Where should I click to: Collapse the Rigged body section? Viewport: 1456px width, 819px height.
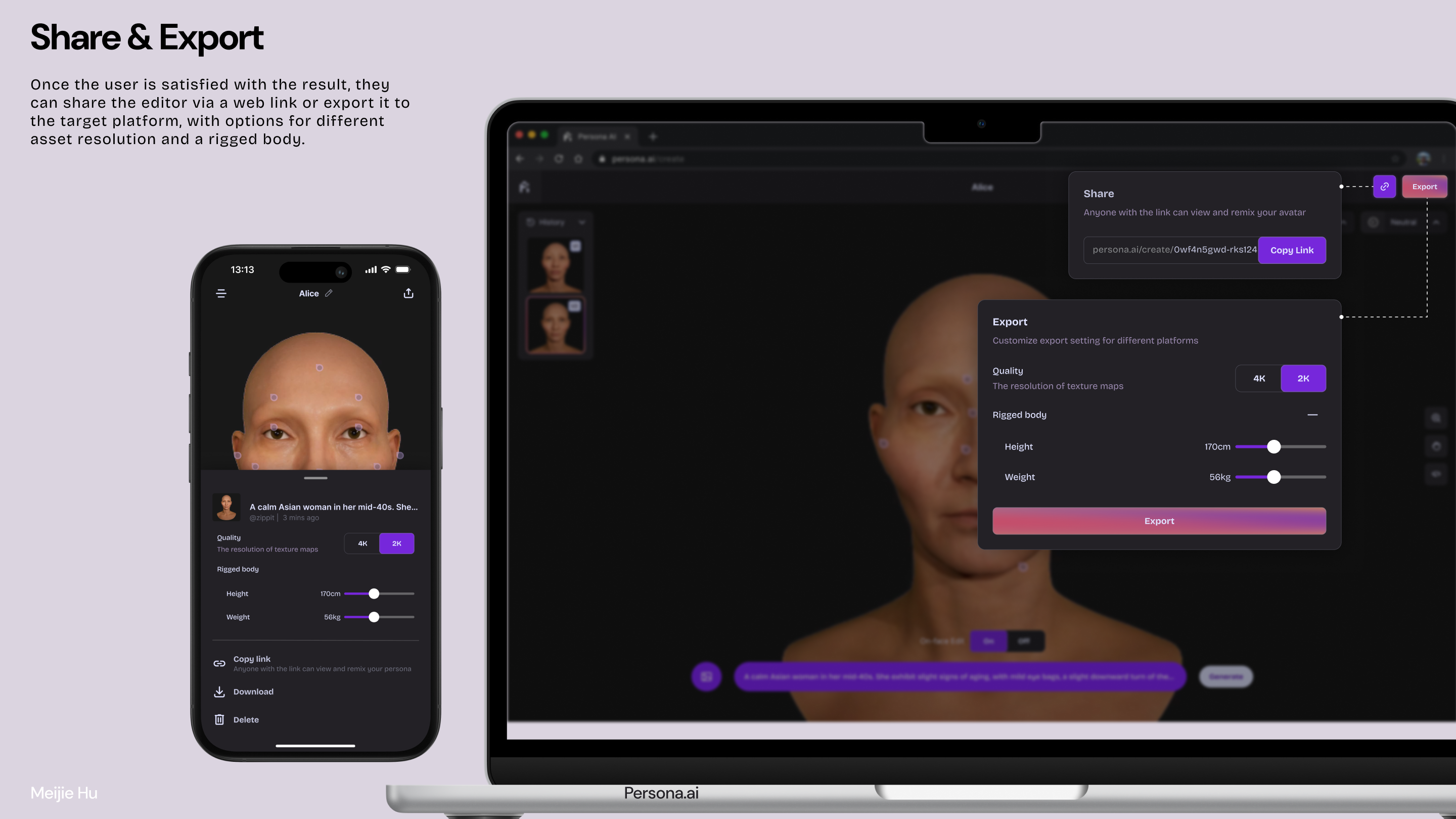click(1313, 415)
